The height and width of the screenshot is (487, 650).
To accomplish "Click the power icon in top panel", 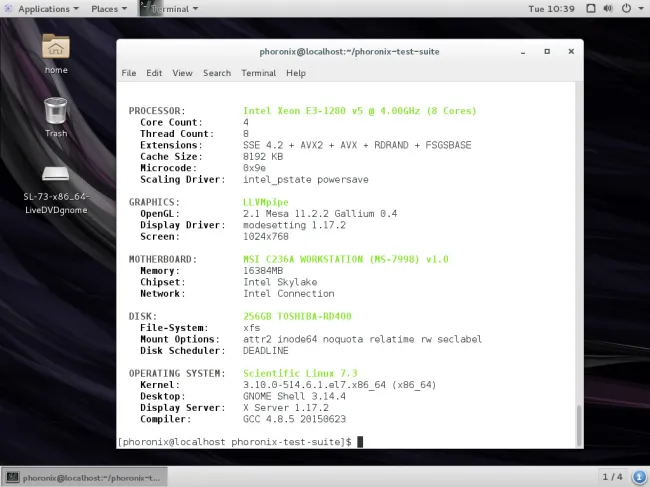I will (626, 9).
